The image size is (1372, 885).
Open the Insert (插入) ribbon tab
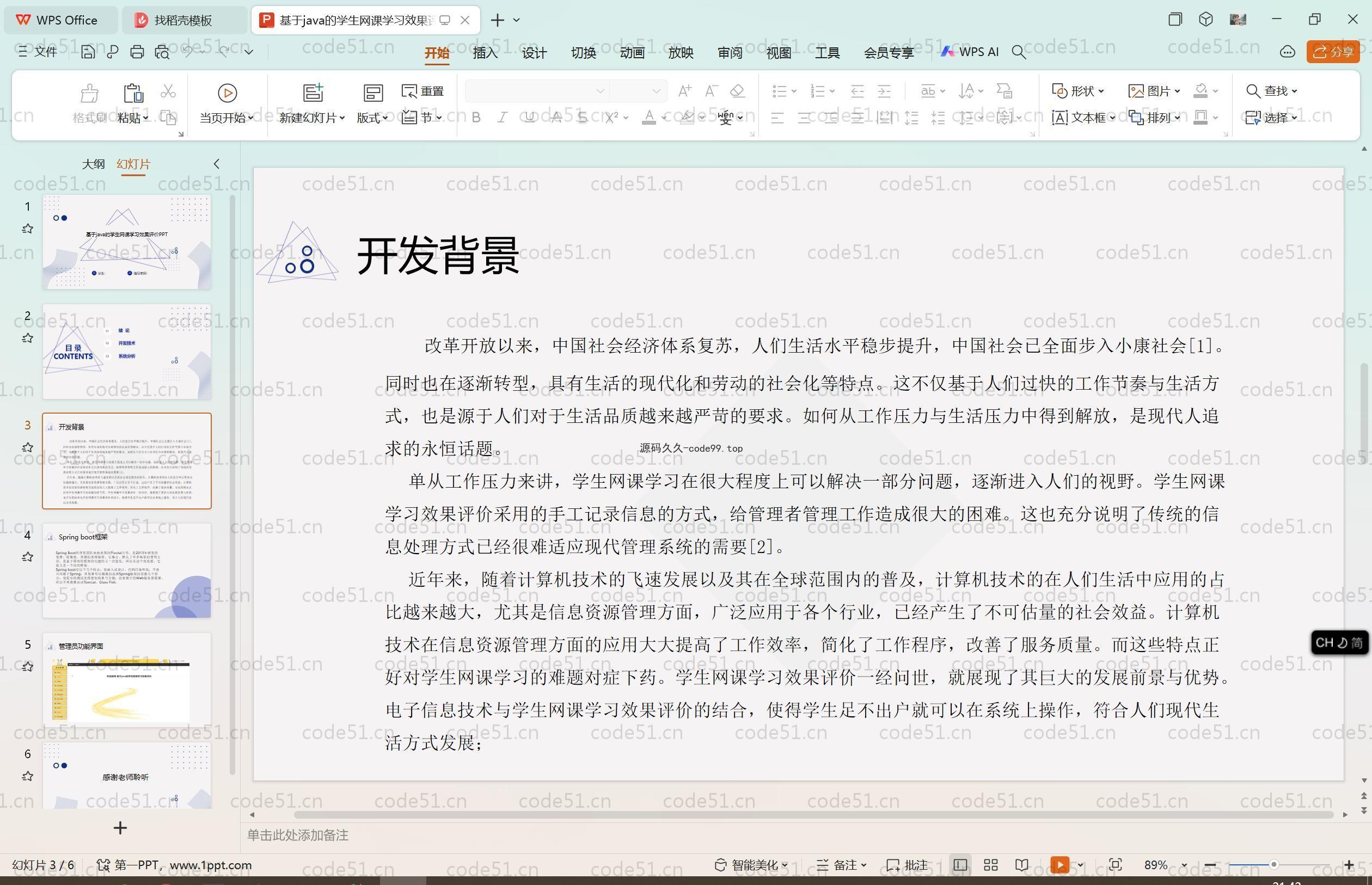click(x=485, y=53)
